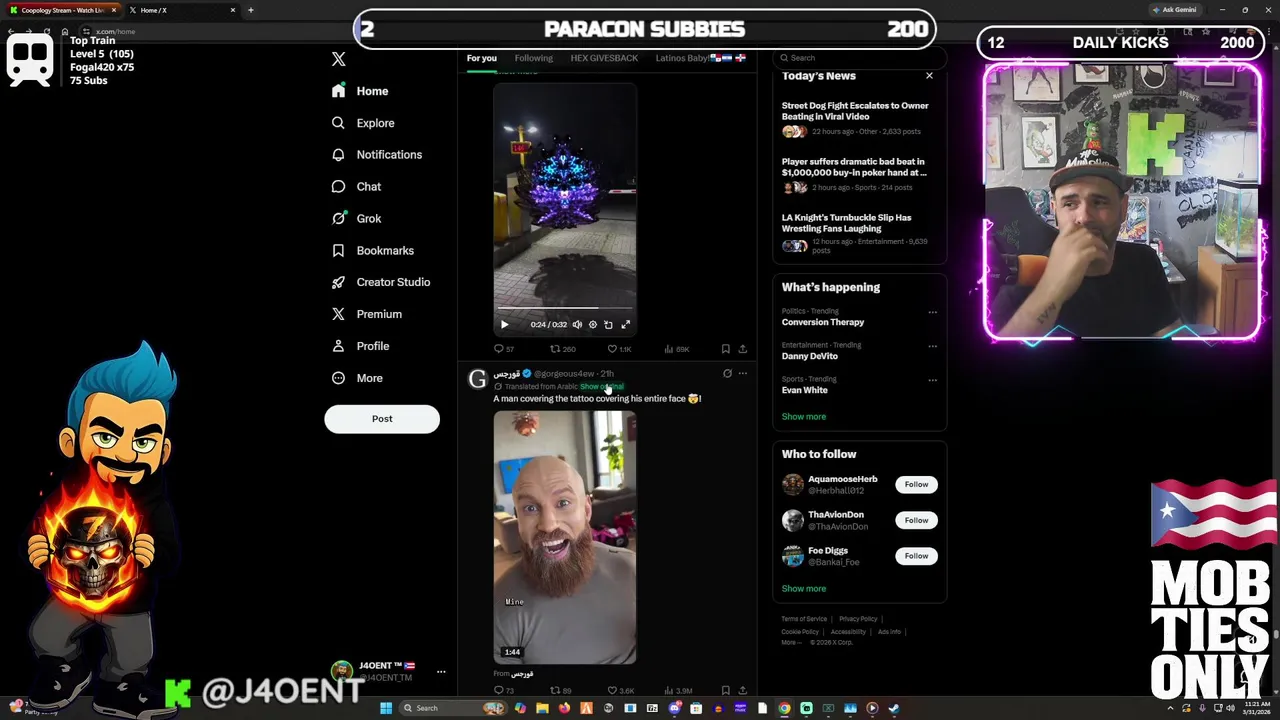Click the Post button
Viewport: 1280px width, 720px height.
pyautogui.click(x=382, y=419)
